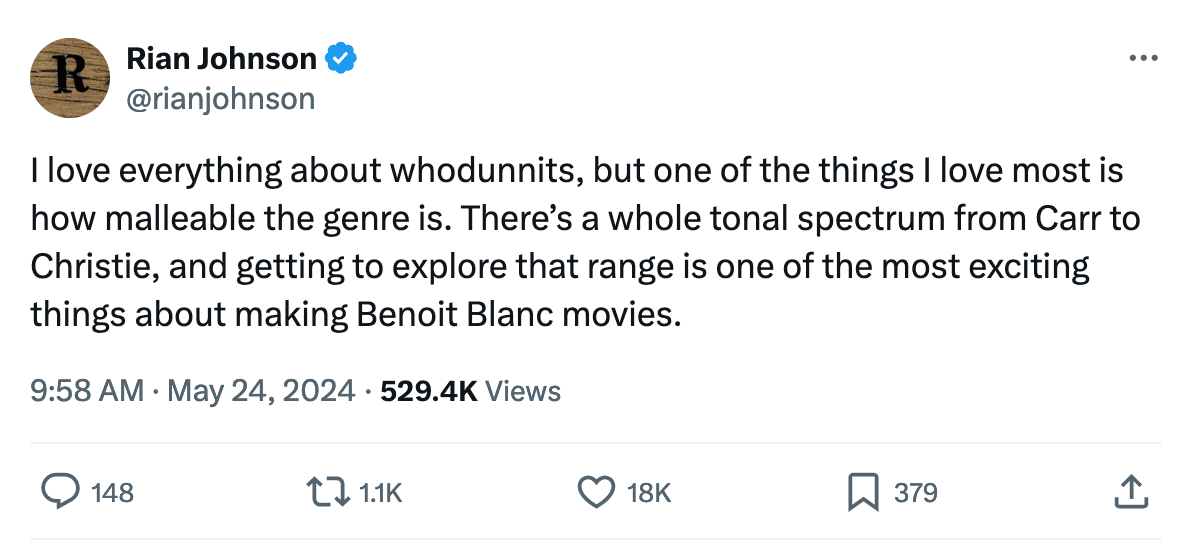
Task: Click the 18K likes count
Action: click(649, 493)
